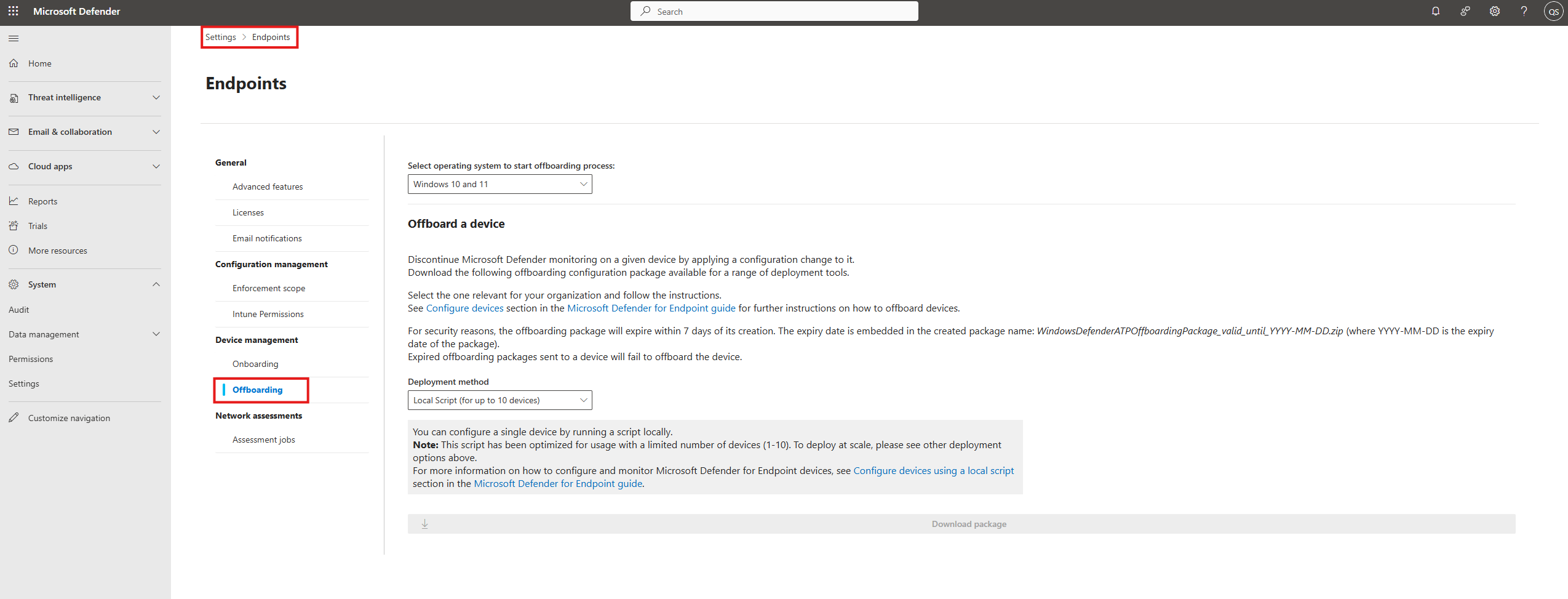Open Advanced features settings page
The height and width of the screenshot is (599, 1568).
(268, 187)
